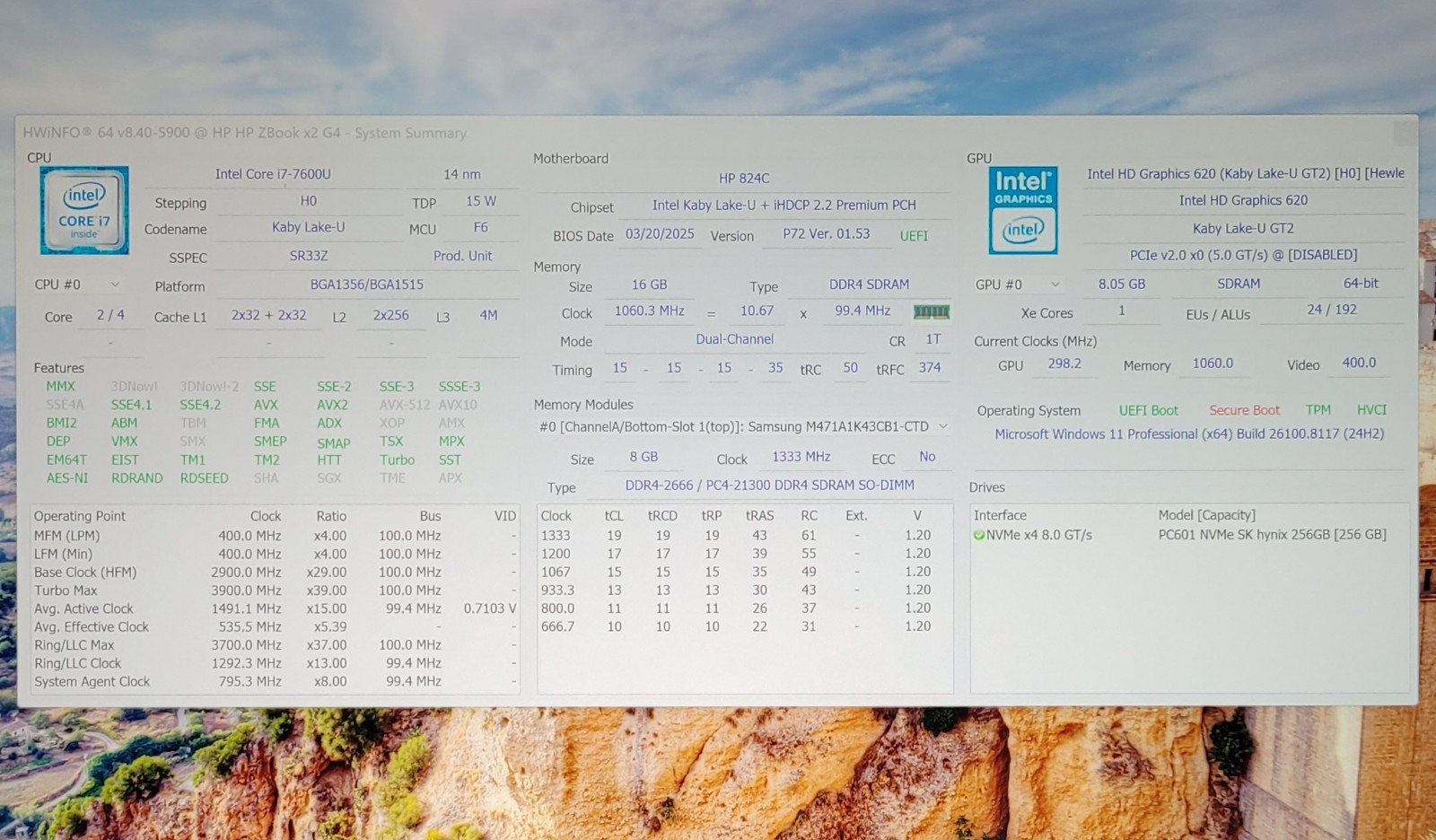
Task: Click the PCIe v2.0 x0 DISABLED field
Action: (1243, 255)
